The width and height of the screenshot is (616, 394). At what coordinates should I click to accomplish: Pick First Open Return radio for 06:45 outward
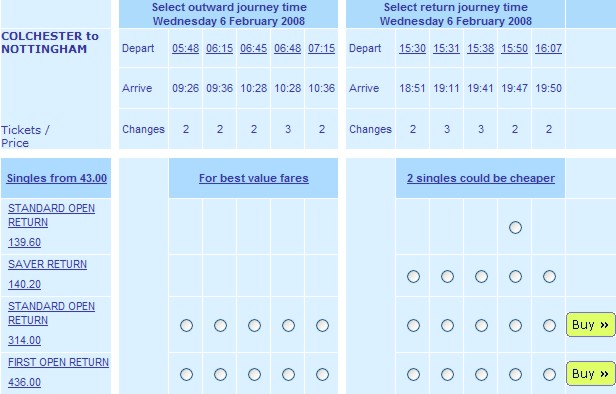[x=254, y=374]
